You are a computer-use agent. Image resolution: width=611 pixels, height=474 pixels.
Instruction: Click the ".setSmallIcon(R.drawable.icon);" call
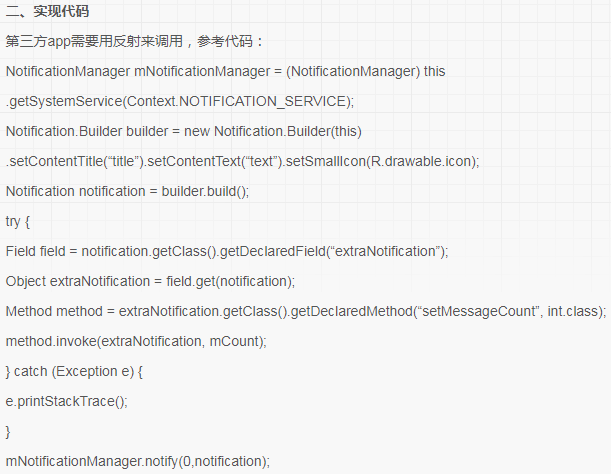click(382, 162)
